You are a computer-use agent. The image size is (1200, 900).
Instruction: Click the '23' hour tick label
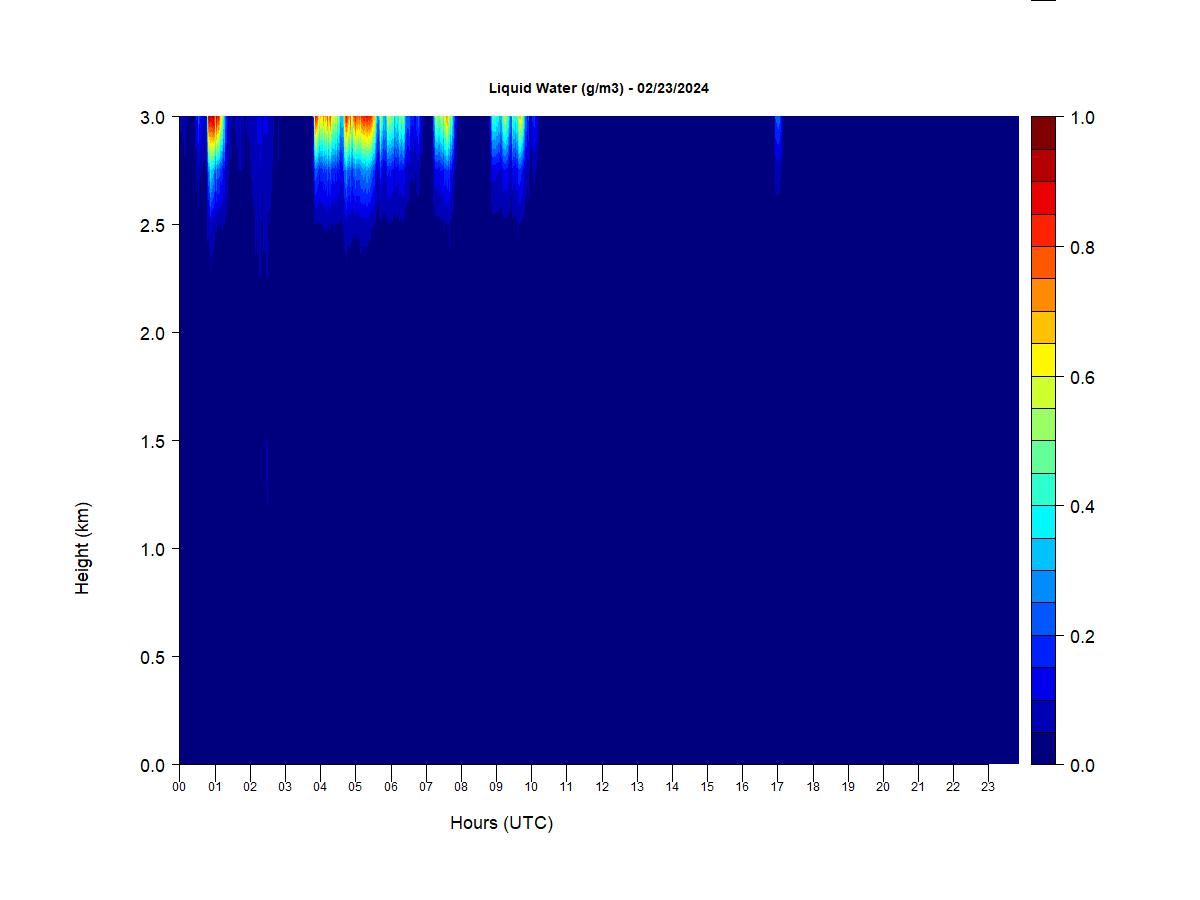click(x=988, y=787)
